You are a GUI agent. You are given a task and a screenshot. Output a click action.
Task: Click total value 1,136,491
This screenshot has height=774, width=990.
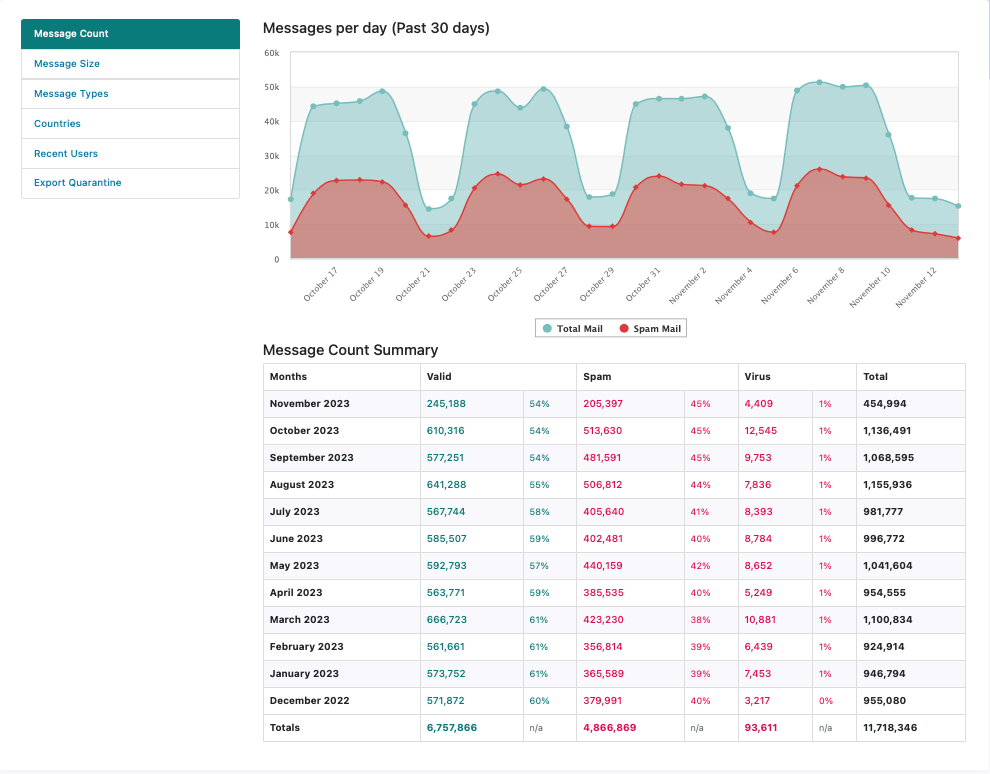tap(887, 431)
